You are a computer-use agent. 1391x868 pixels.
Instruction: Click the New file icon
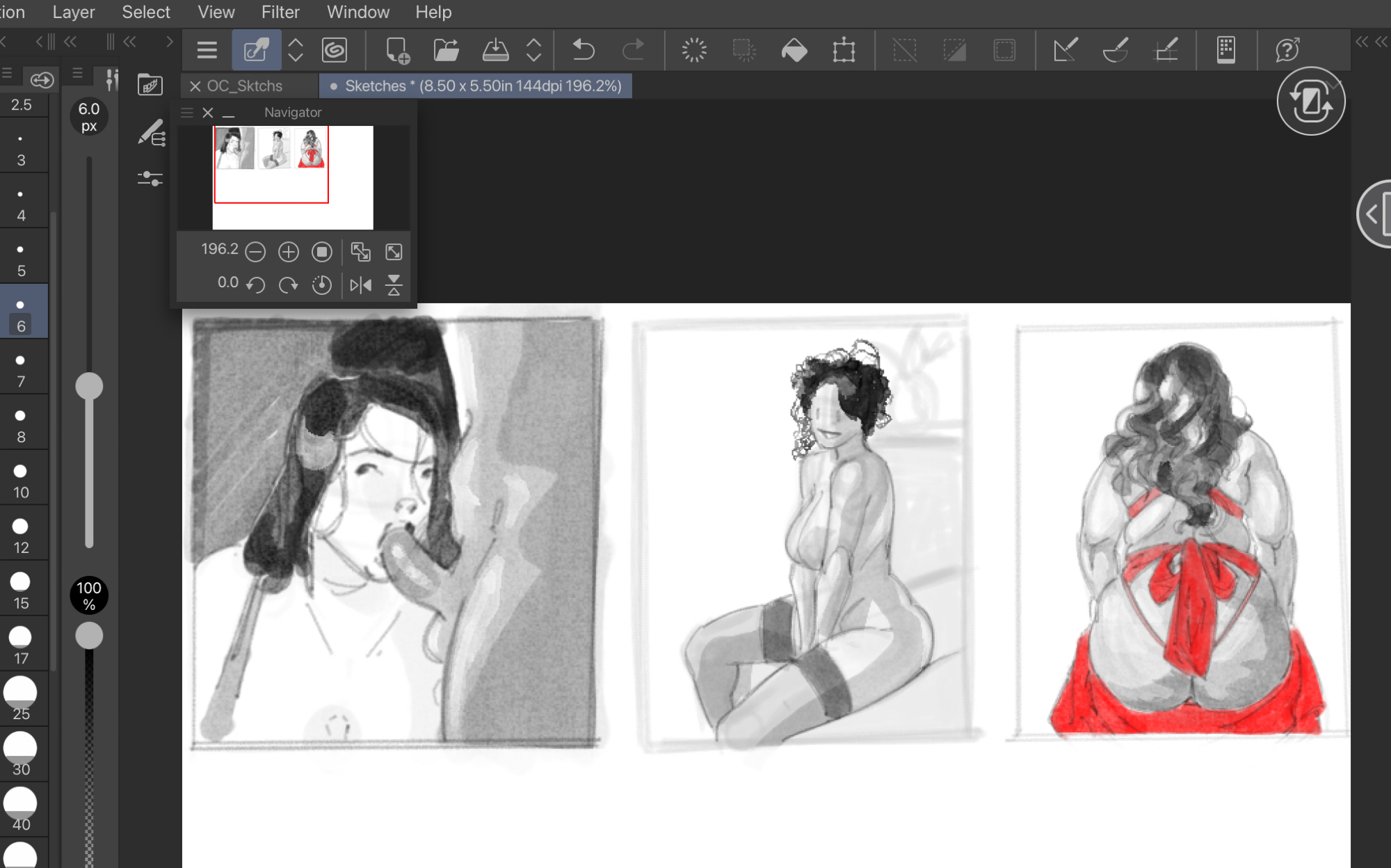[397, 50]
